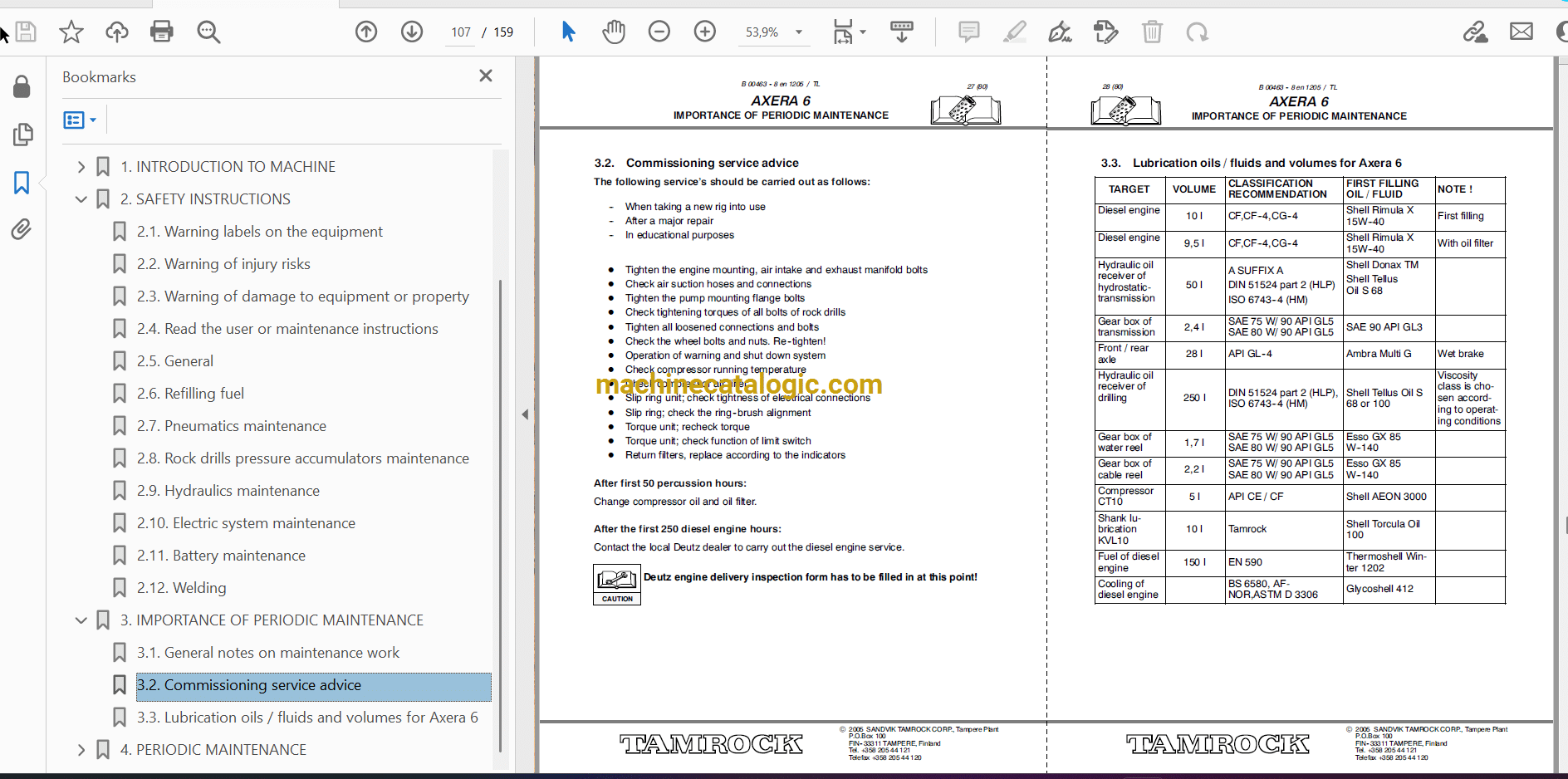The height and width of the screenshot is (779, 1568).
Task: Open bookmark 2. SAFETY INSTRUCTIONS
Action: coord(205,199)
